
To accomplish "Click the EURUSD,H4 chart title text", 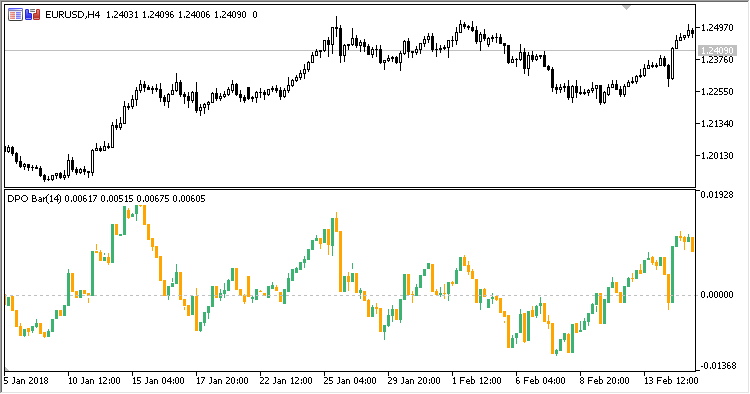I will [72, 15].
